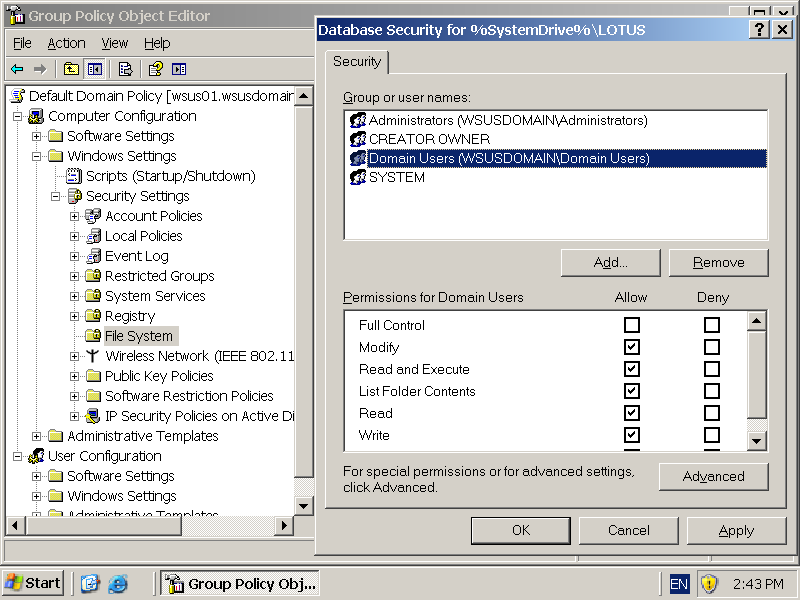Click the Back arrow toolbar icon
The image size is (800, 600).
17,69
